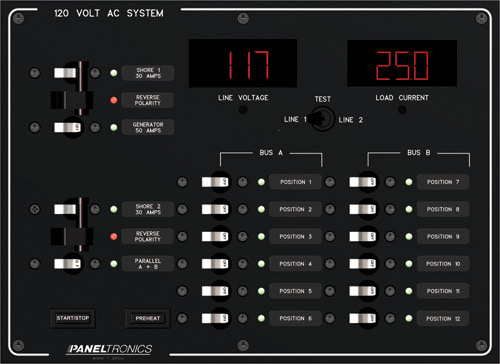Click the green Parallel A + B indicator light

[114, 264]
